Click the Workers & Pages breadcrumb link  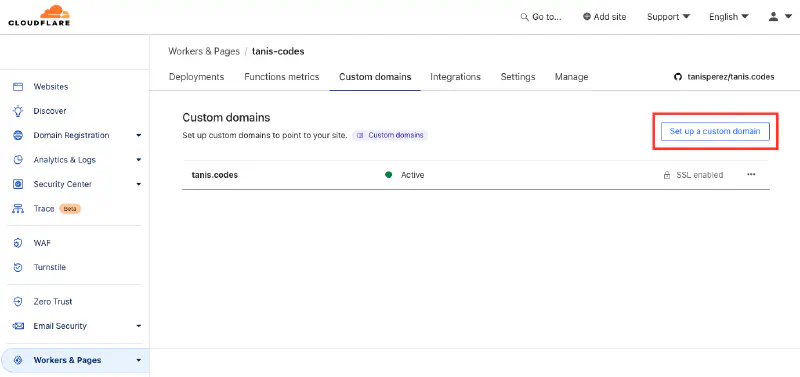[x=204, y=51]
